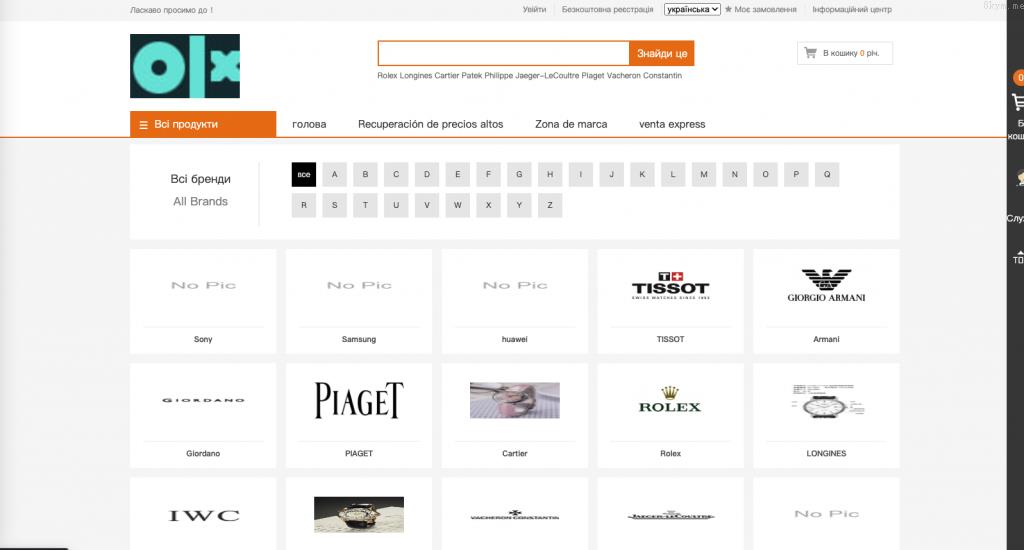Click the OLX logo
1024x550 pixels.
pyautogui.click(x=185, y=66)
